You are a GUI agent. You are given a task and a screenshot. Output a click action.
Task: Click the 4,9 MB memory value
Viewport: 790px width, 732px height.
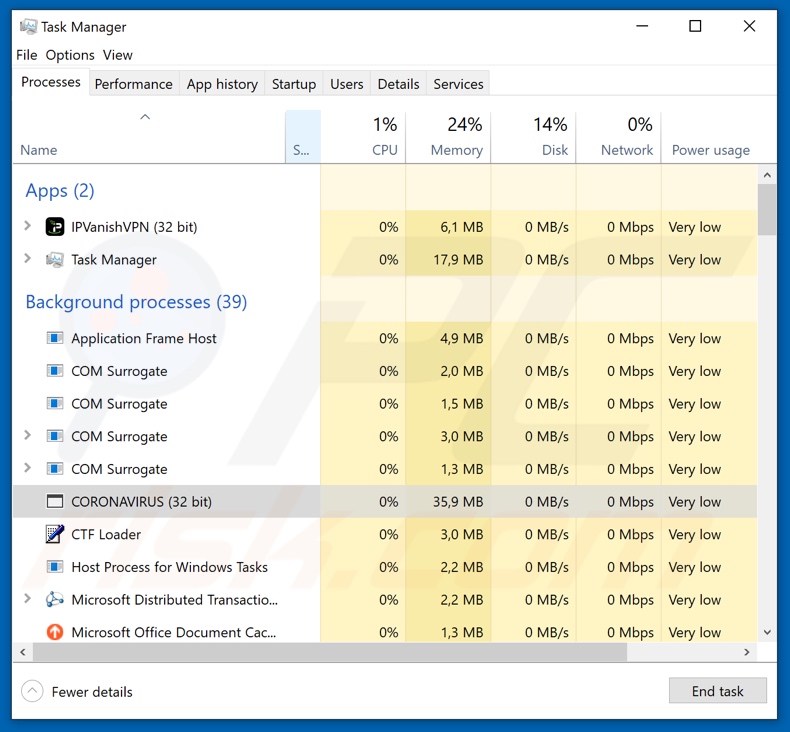tap(462, 339)
